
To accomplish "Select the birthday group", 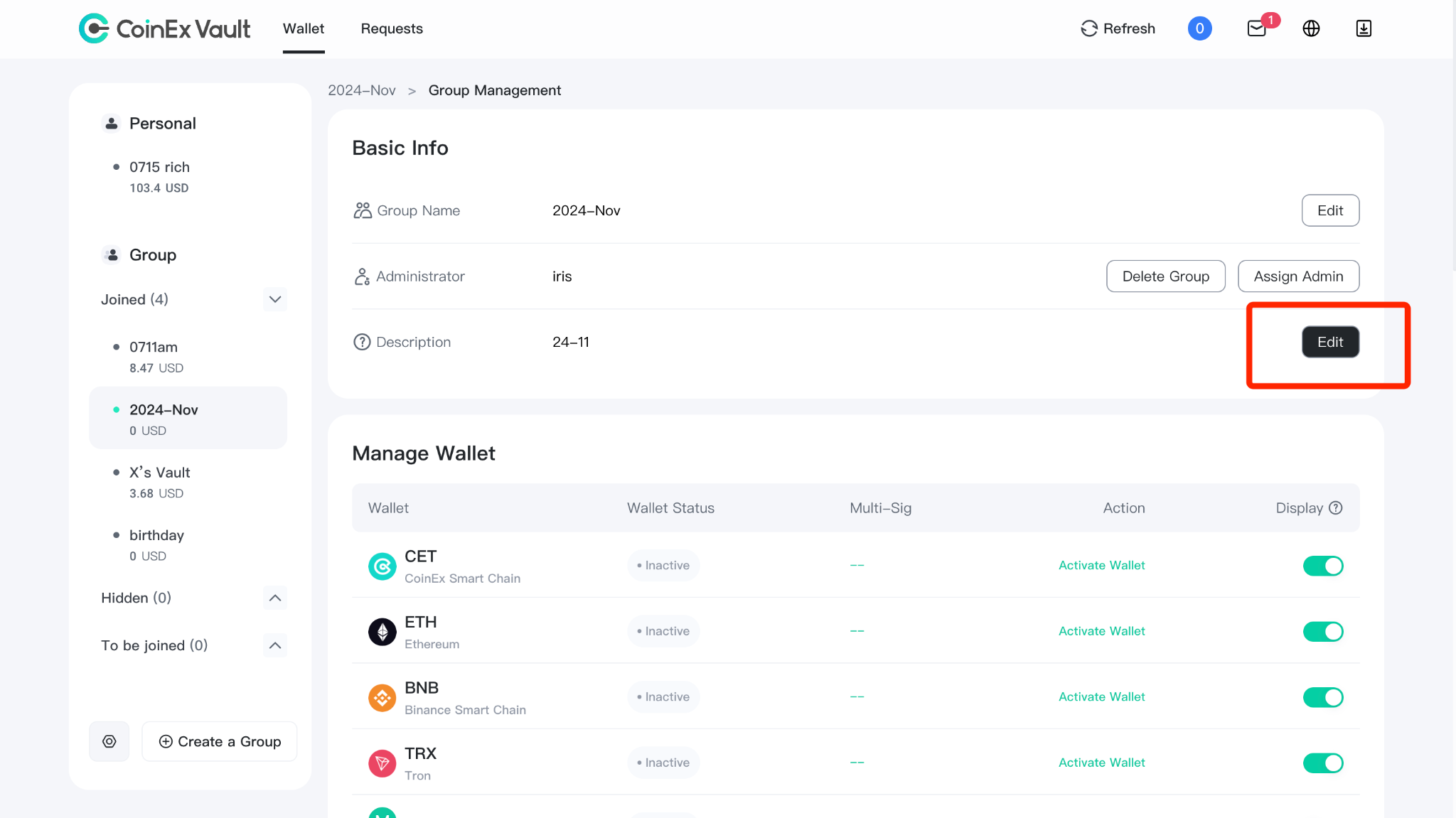I will [188, 544].
